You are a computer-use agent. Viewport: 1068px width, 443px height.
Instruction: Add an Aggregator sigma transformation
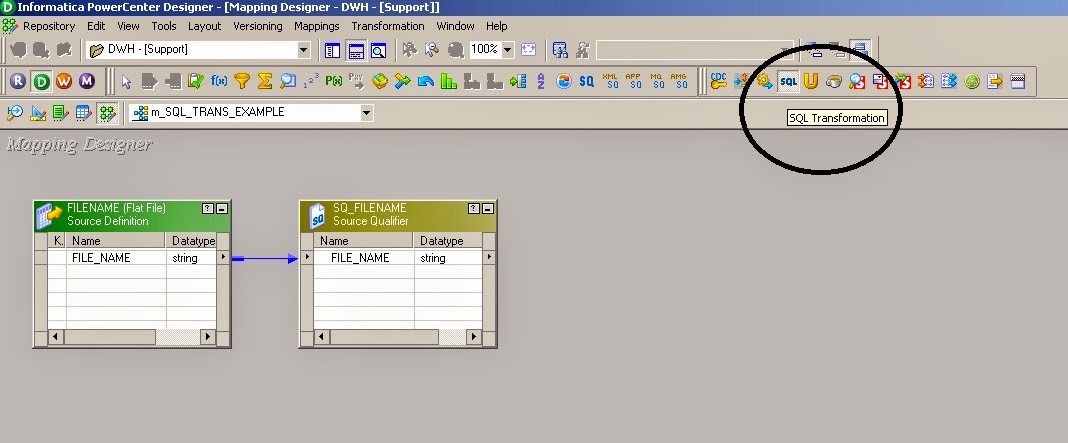tap(265, 81)
